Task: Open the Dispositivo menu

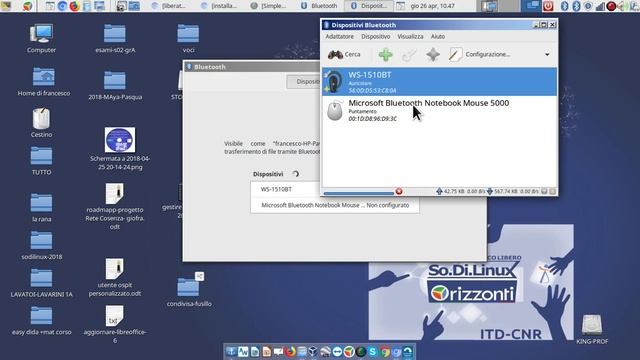Action: [x=376, y=36]
